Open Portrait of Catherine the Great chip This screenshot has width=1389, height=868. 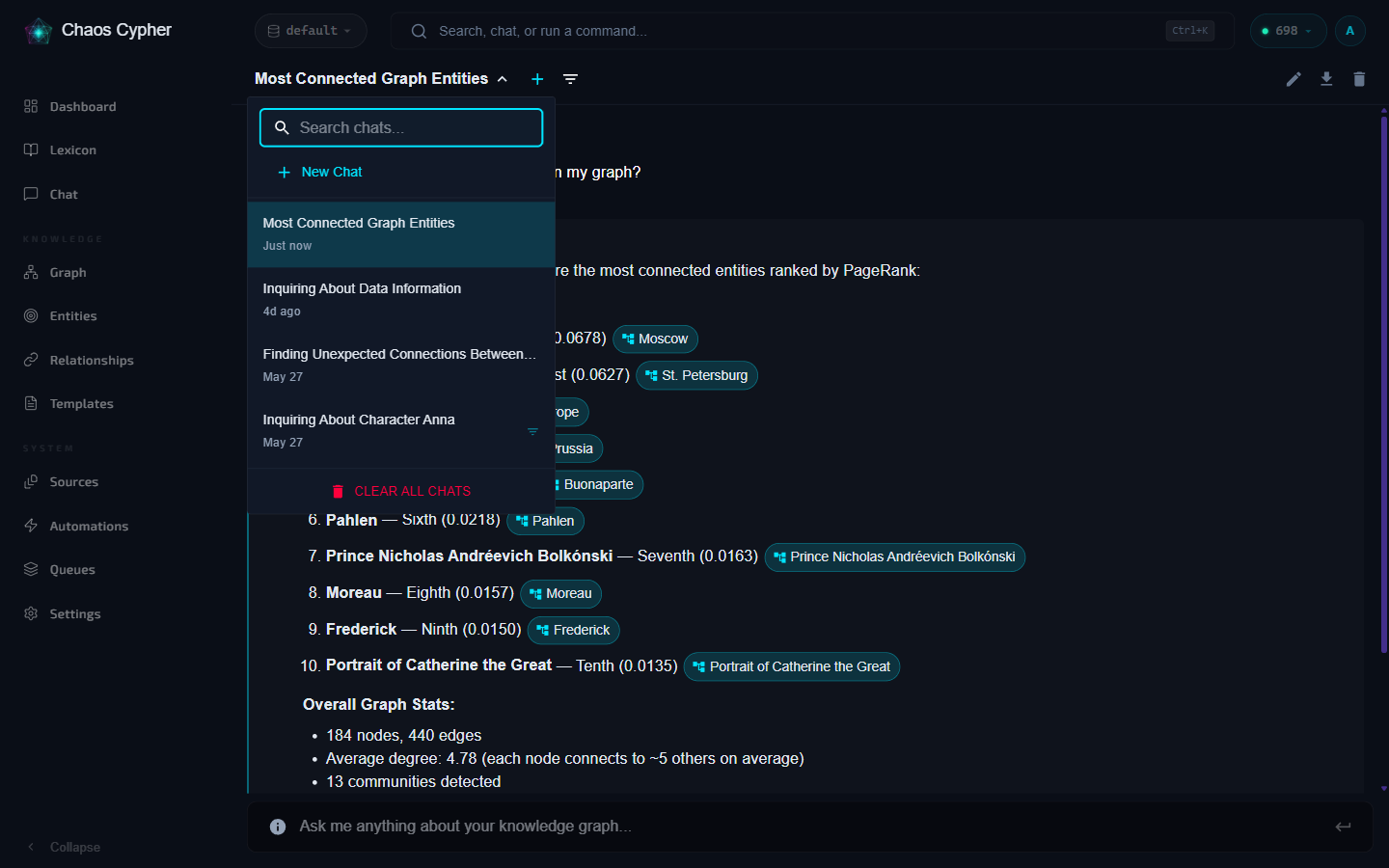(x=791, y=666)
